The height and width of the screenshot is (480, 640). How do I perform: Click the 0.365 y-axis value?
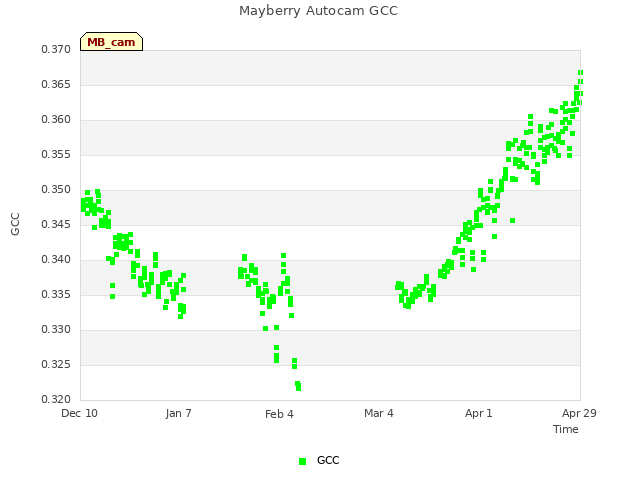pos(56,84)
